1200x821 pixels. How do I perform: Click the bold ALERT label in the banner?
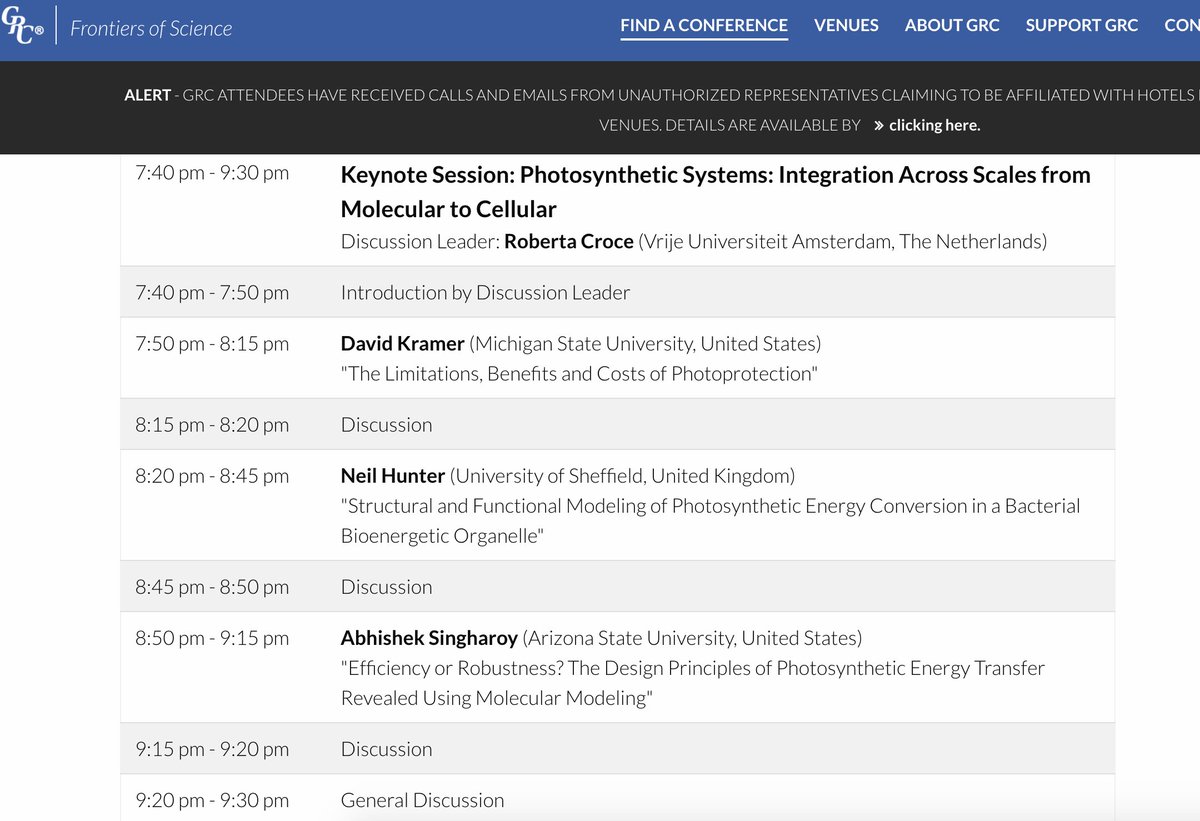(x=147, y=95)
